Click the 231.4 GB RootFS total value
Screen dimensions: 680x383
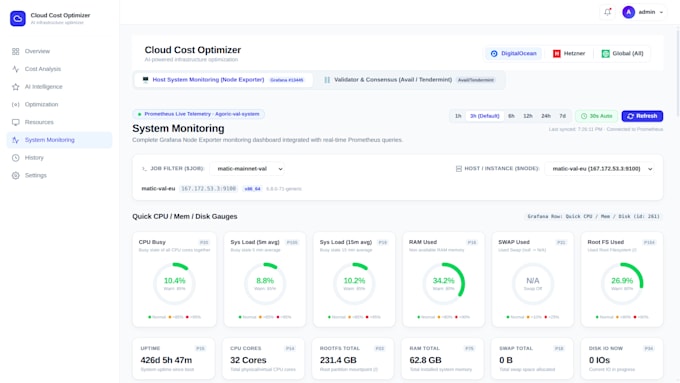point(338,360)
